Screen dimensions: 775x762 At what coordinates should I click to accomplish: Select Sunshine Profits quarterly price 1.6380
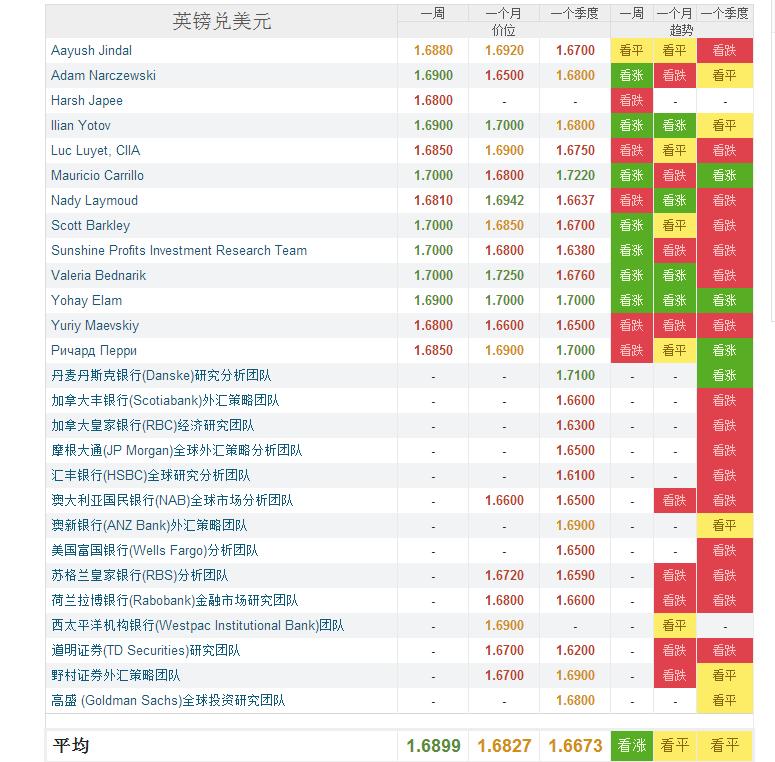[x=575, y=250]
